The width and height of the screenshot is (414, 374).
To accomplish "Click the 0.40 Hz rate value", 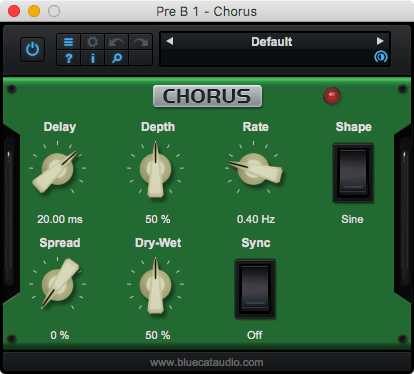I will (x=256, y=219).
